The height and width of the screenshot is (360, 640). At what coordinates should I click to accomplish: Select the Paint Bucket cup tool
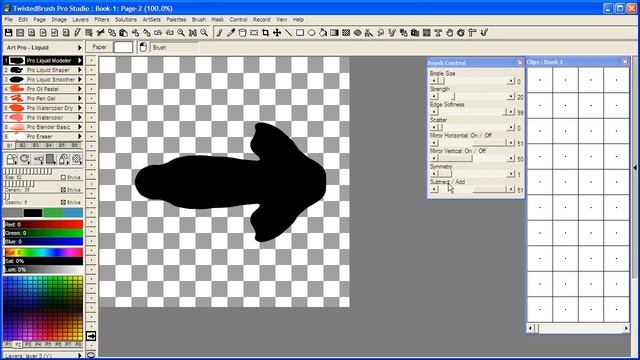[242, 33]
